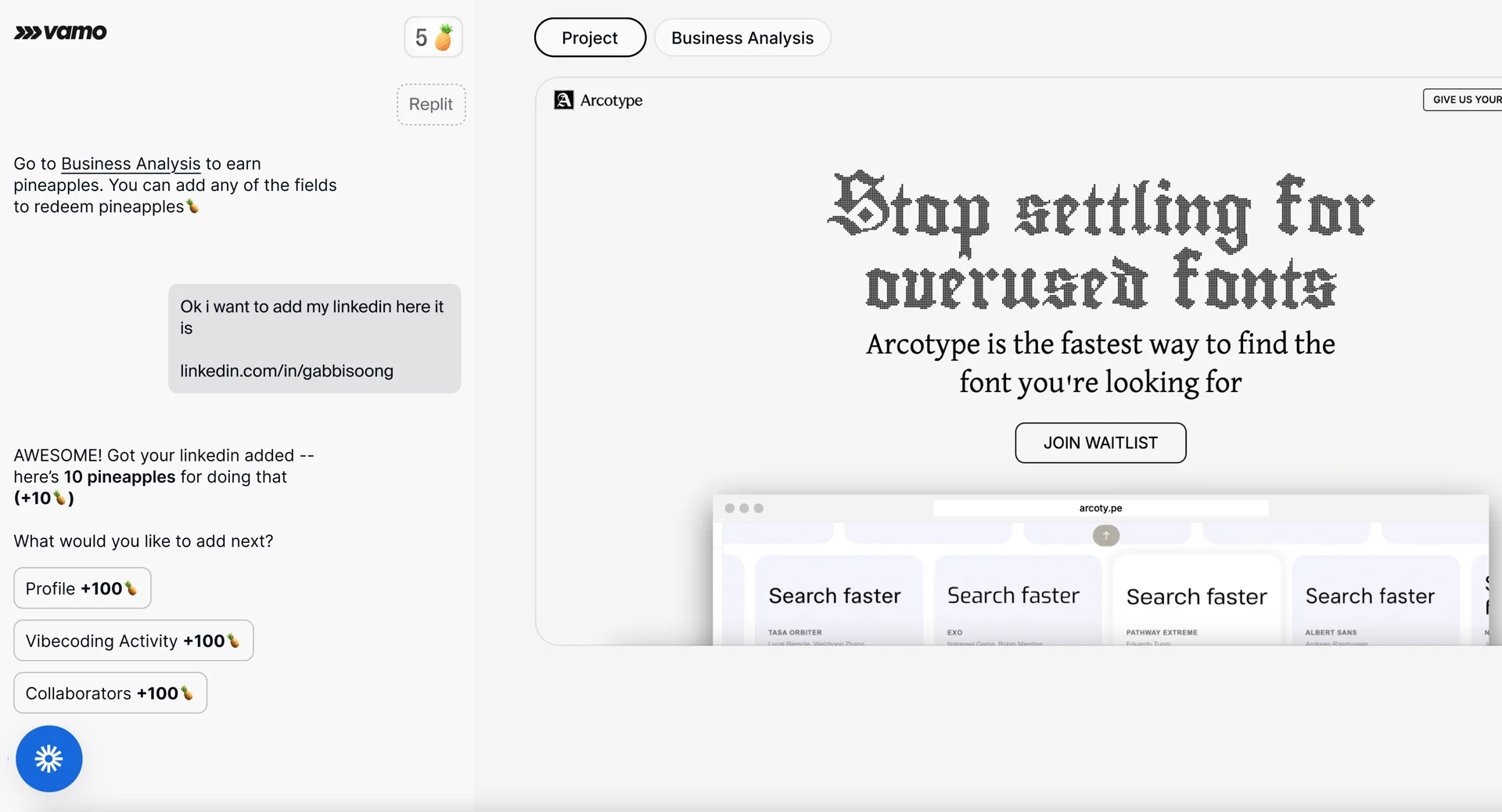
Task: Click the blue snowflake help button
Action: tap(49, 759)
